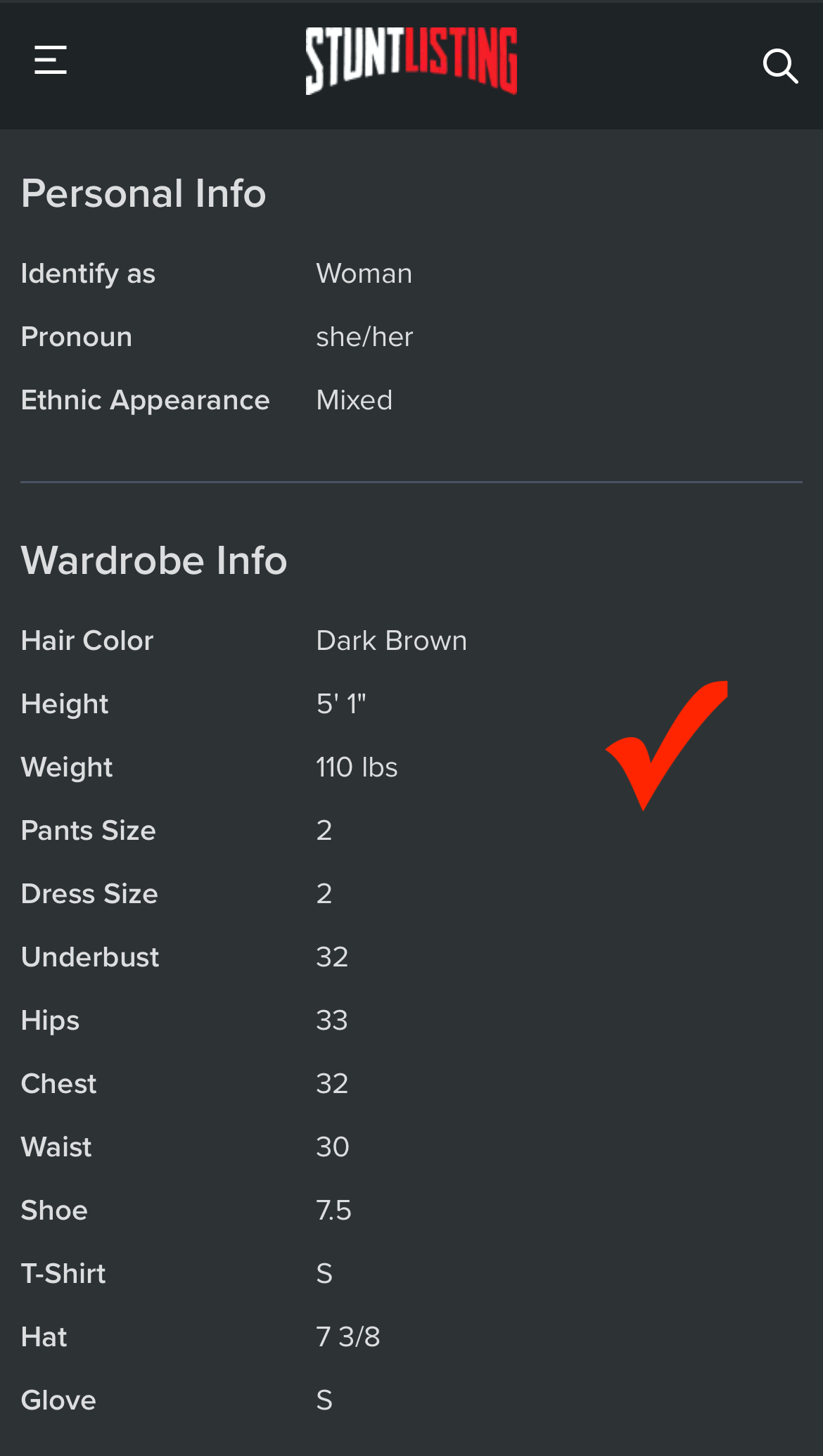Click the StuntListing logo
Viewport: 823px width, 1456px height.
(x=412, y=60)
